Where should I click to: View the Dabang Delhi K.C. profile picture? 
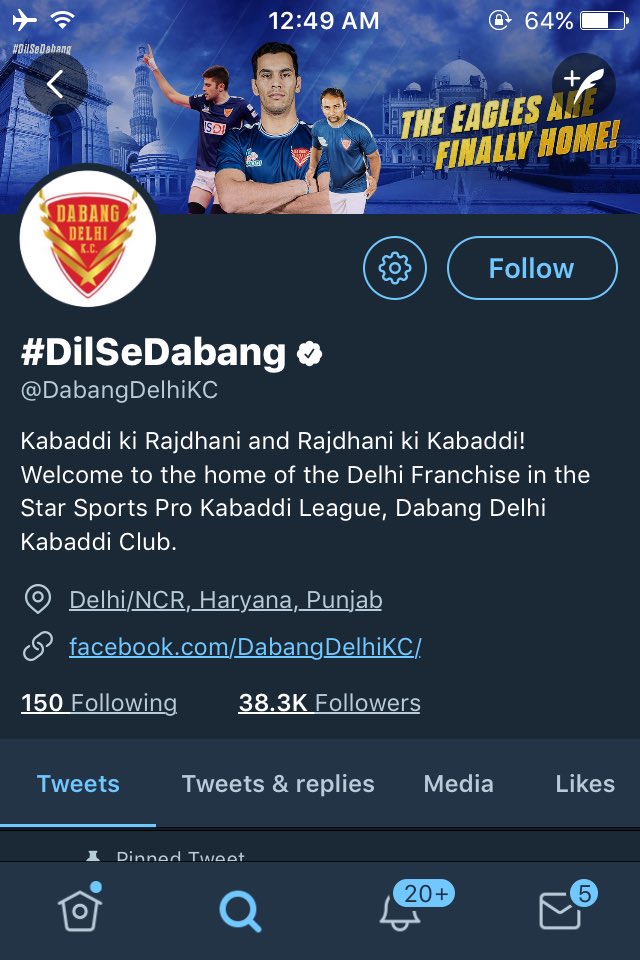[88, 238]
